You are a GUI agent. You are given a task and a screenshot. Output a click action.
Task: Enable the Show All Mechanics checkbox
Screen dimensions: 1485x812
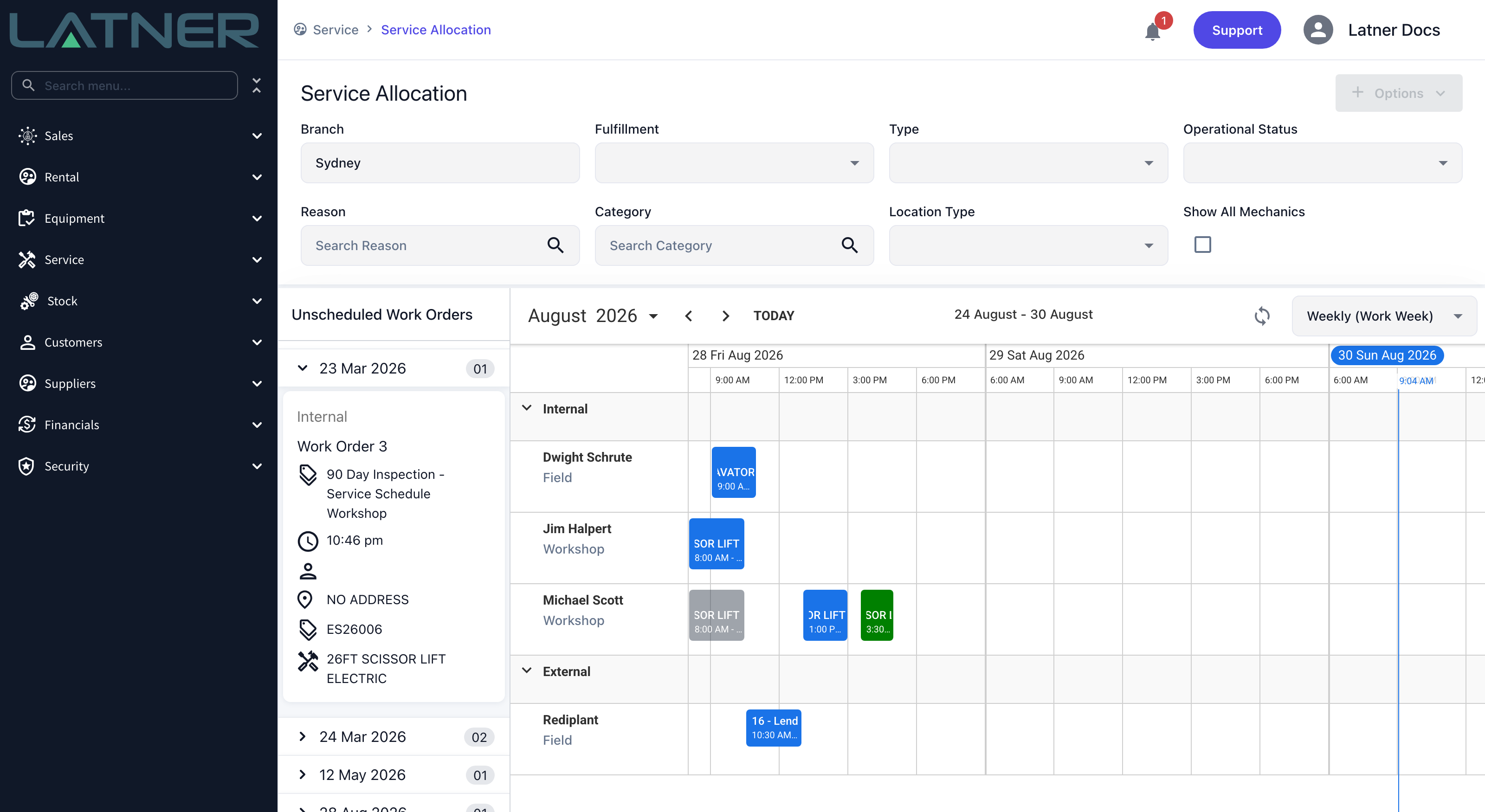pos(1202,245)
